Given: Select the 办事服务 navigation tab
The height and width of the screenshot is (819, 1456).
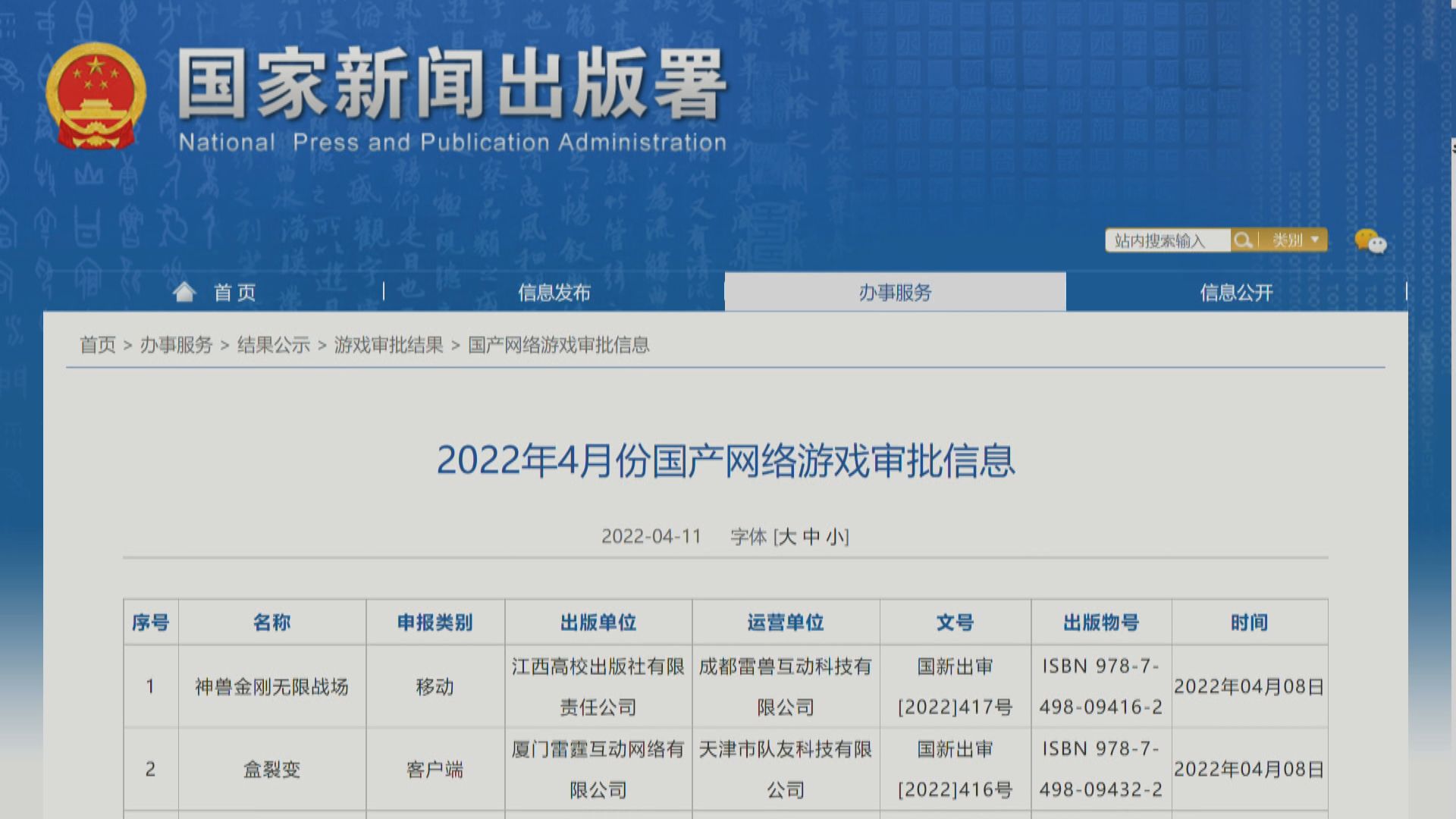Looking at the screenshot, I should point(895,293).
